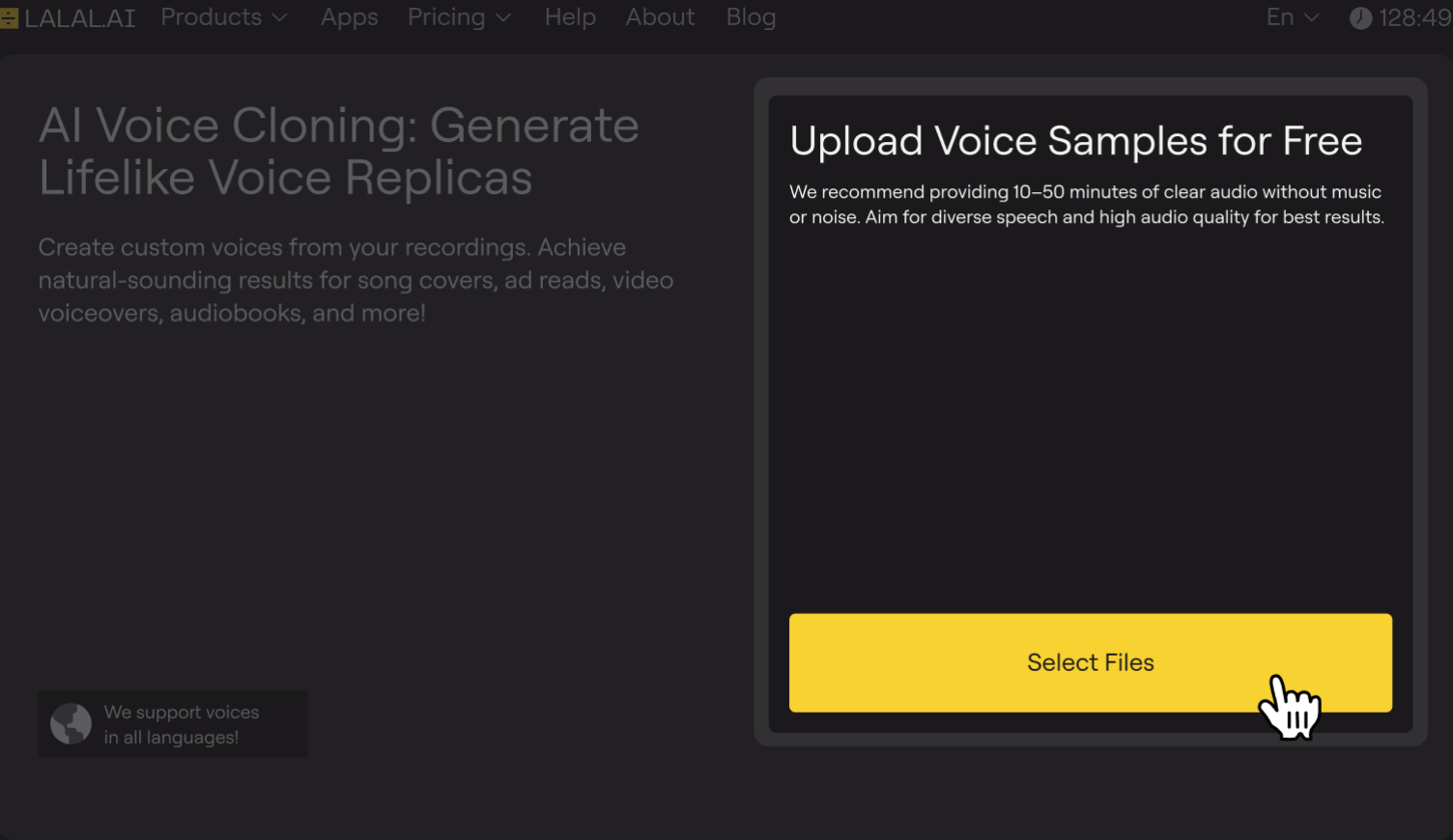Click the 128:49 minutes balance
The image size is (1453, 840).
[x=1414, y=18]
